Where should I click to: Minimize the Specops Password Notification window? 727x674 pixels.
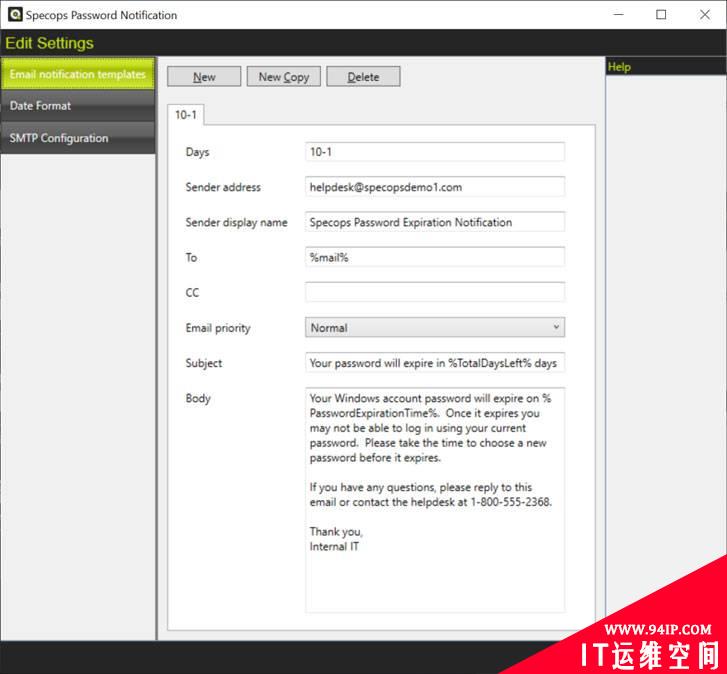pos(616,15)
